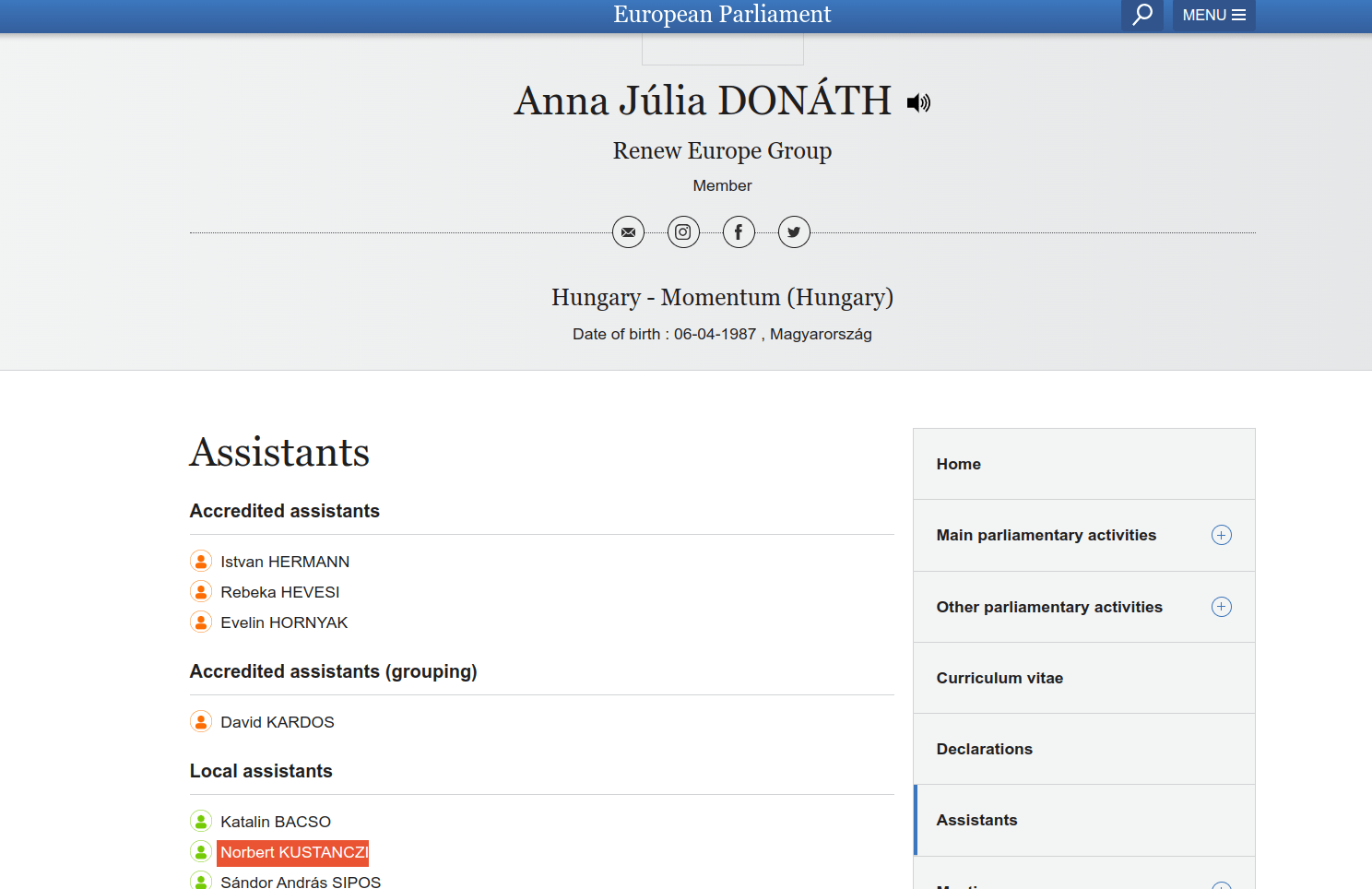This screenshot has width=1372, height=889.
Task: Click the Local assistants heading
Action: (x=261, y=771)
